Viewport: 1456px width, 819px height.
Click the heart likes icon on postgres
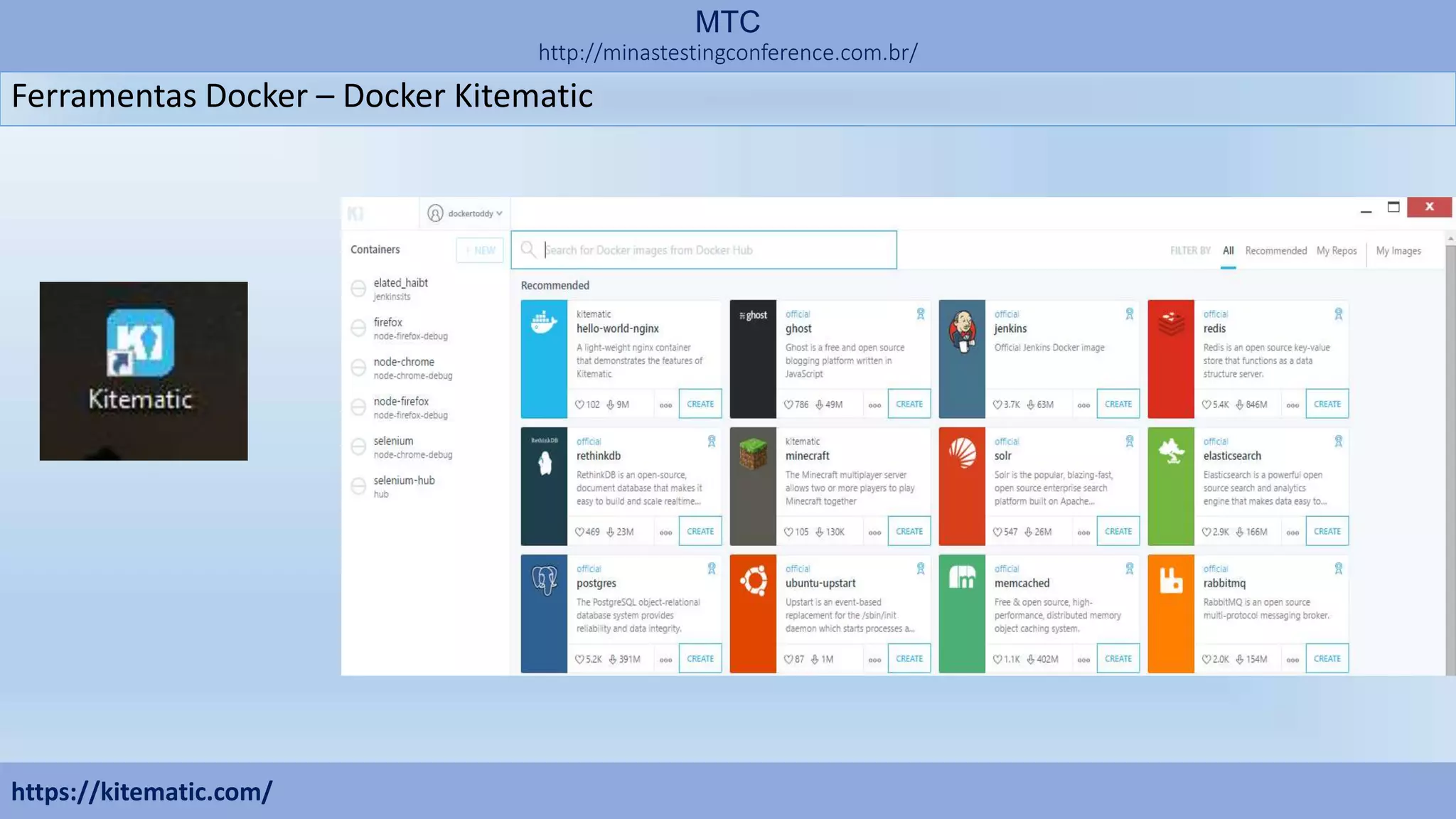579,659
